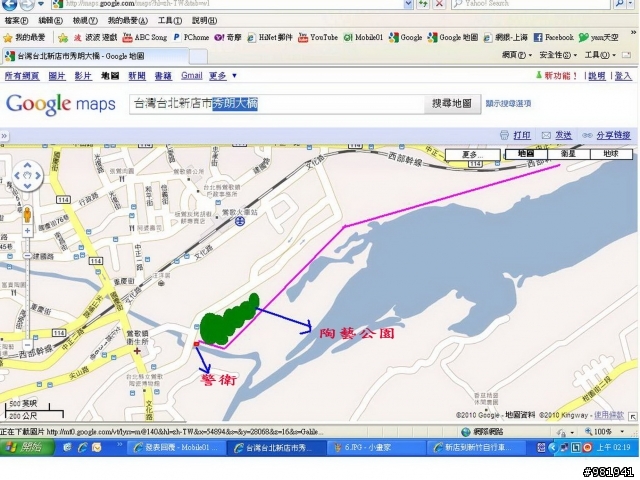640x480 pixels.
Task: Open the 檢視(V) menu
Action: (x=85, y=20)
